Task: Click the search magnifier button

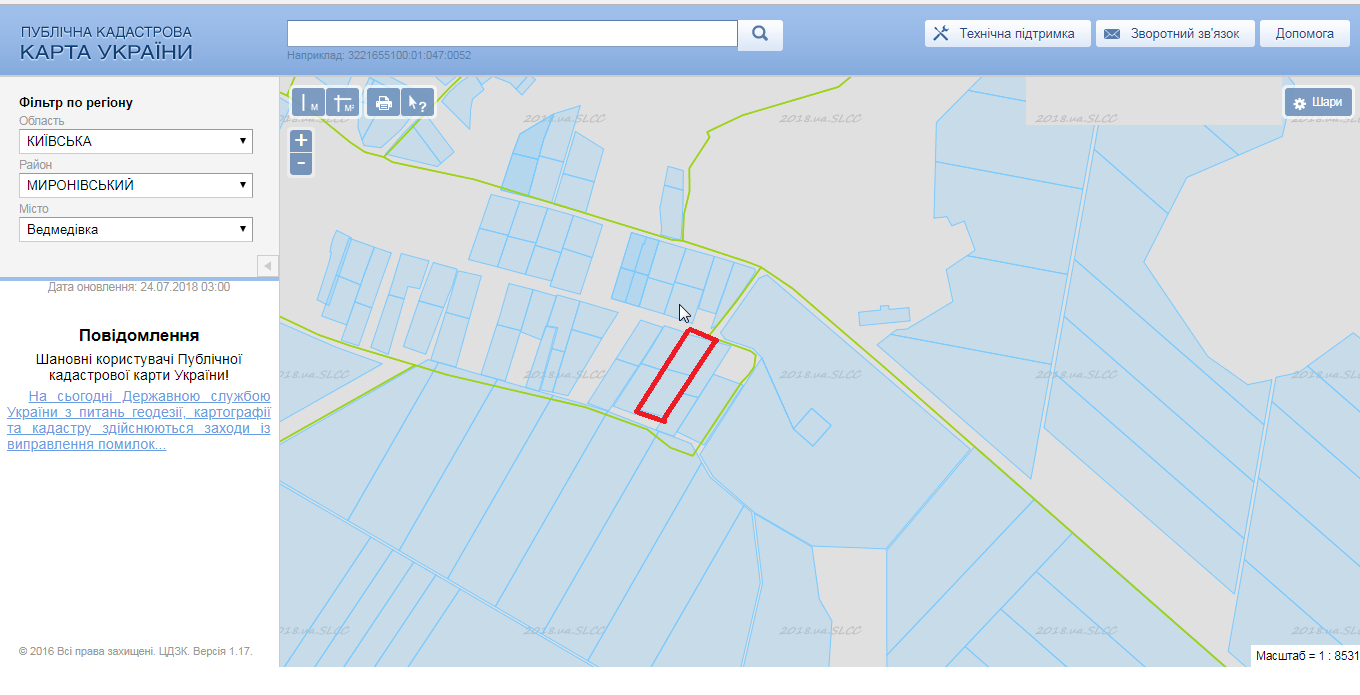Action: (x=760, y=34)
